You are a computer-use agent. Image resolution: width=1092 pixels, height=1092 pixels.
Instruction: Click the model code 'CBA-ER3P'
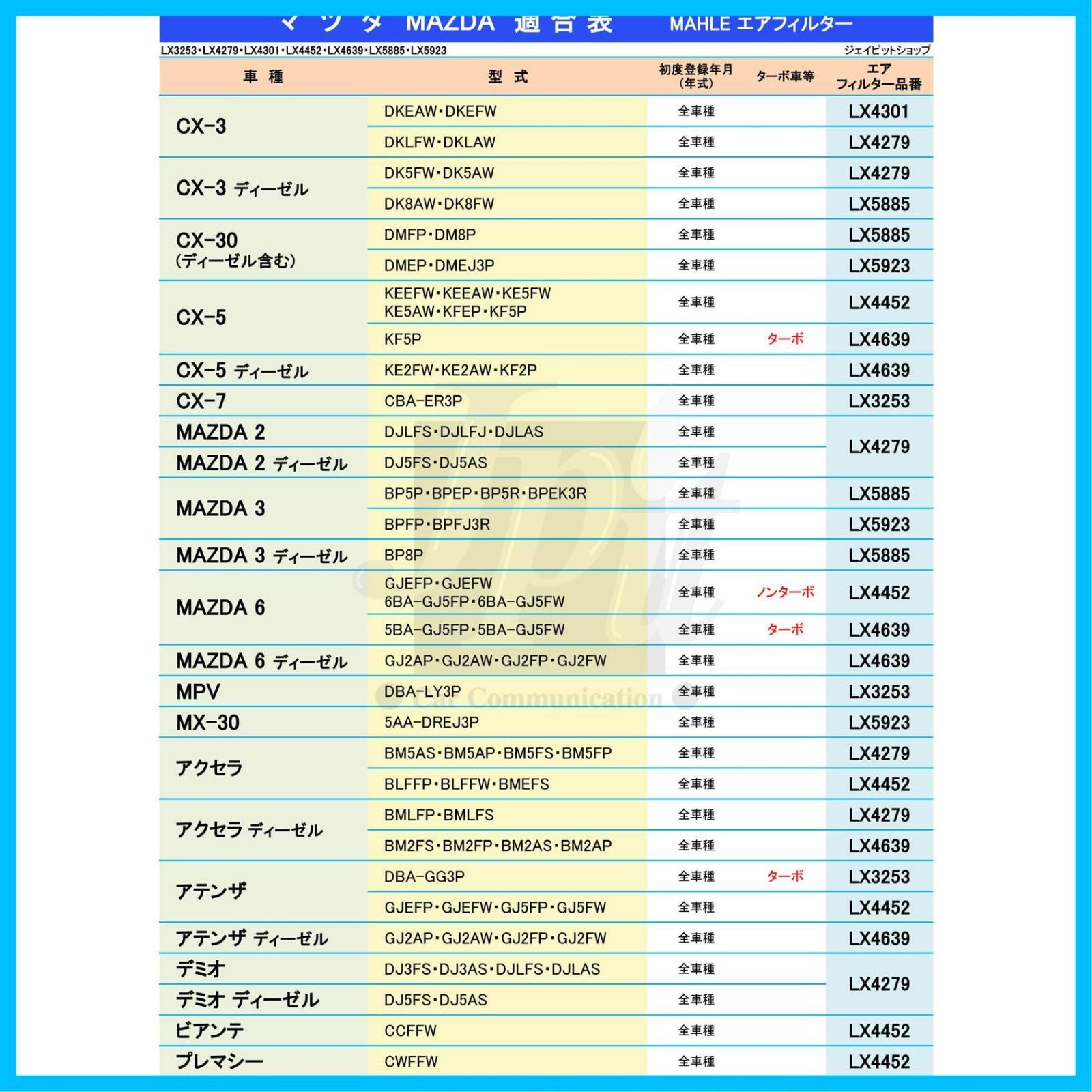[x=423, y=401]
